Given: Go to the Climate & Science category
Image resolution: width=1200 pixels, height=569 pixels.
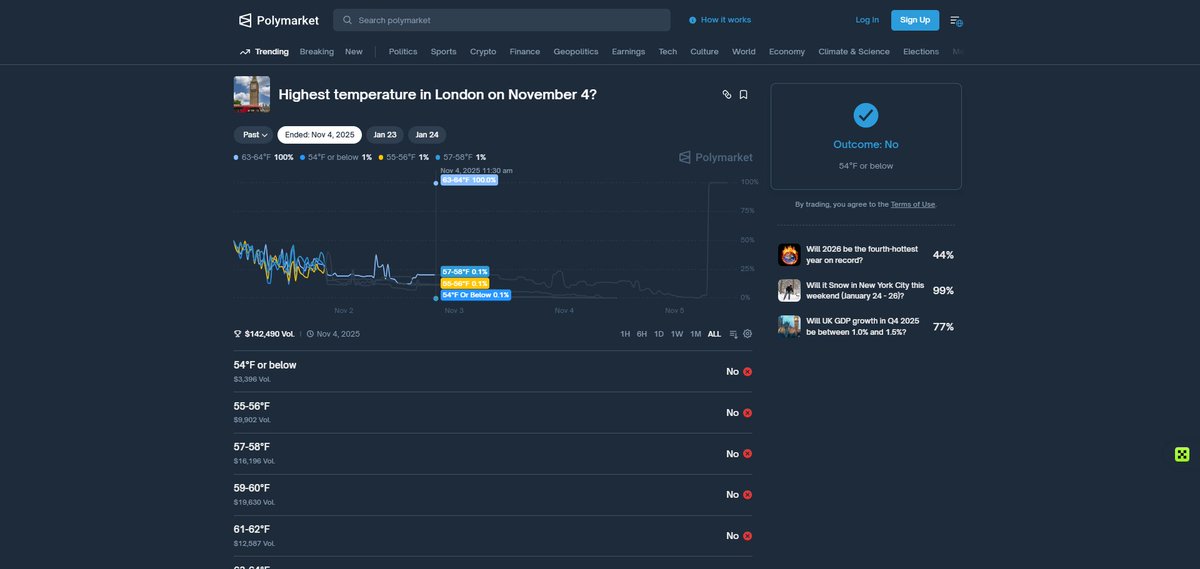Looking at the screenshot, I should coord(854,51).
